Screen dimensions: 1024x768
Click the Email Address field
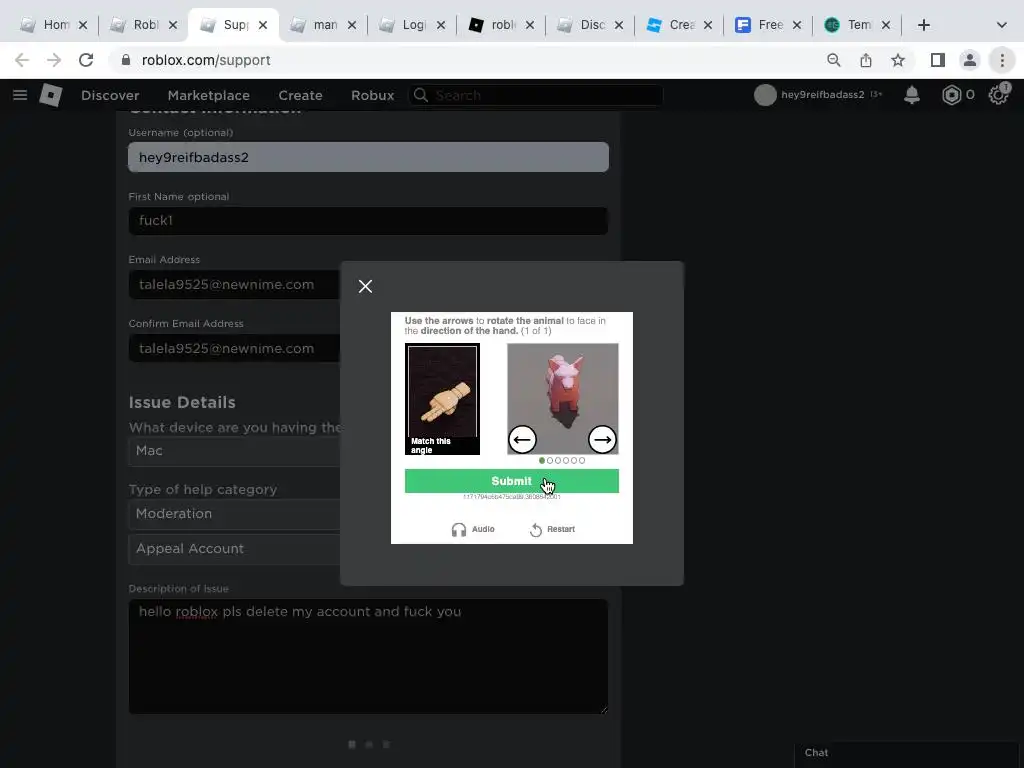[x=234, y=285]
